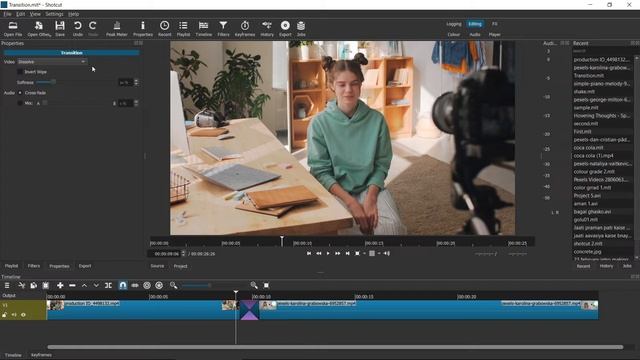
Task: Open Keyframes panel from toolbar
Action: point(245,29)
